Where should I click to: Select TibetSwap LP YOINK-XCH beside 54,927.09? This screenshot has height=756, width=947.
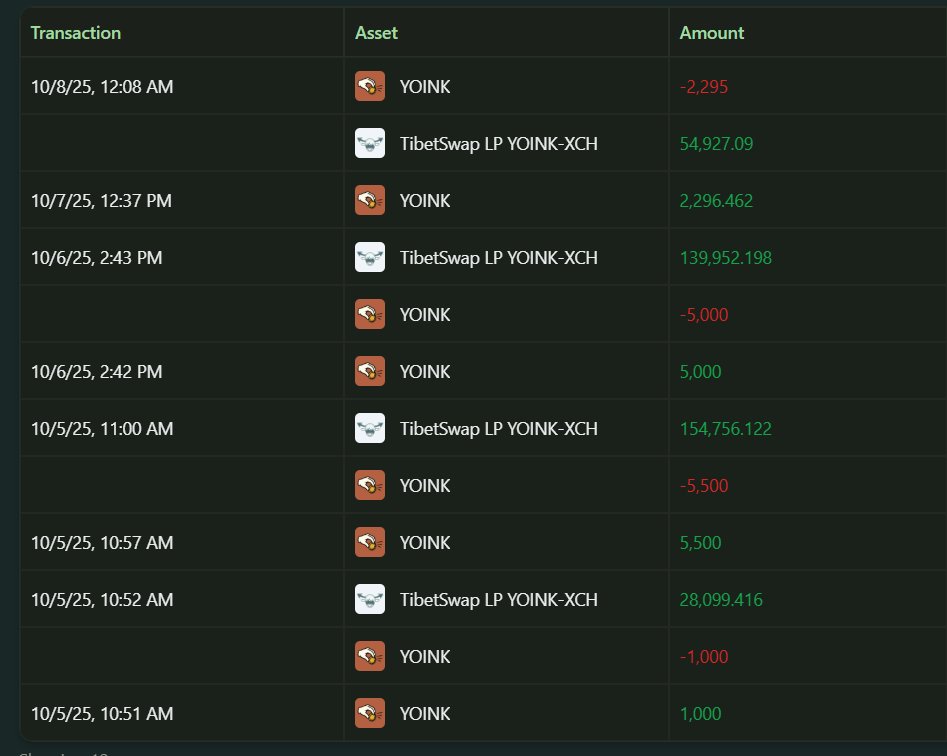tap(499, 144)
